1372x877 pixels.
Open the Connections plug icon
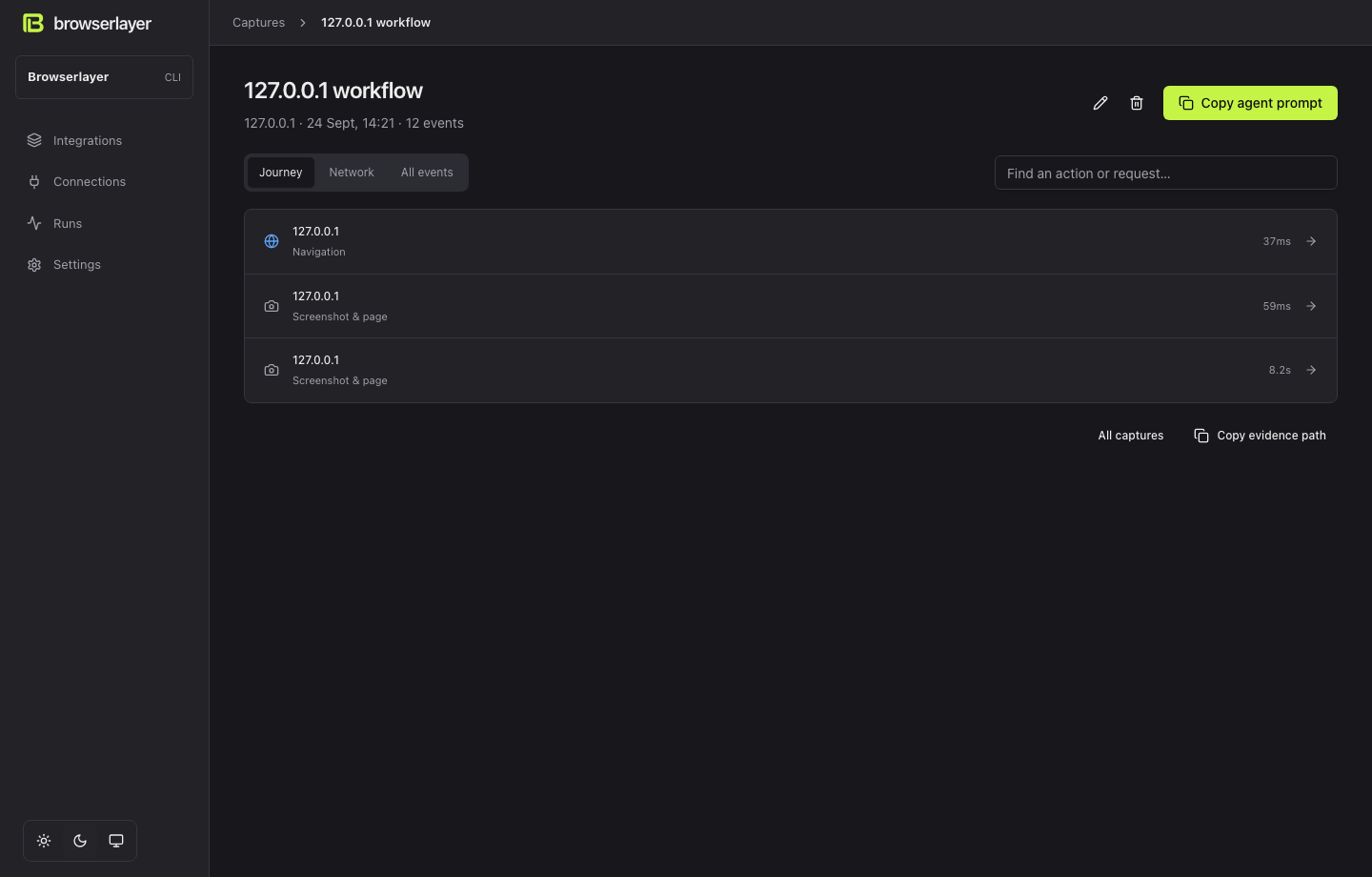[34, 181]
